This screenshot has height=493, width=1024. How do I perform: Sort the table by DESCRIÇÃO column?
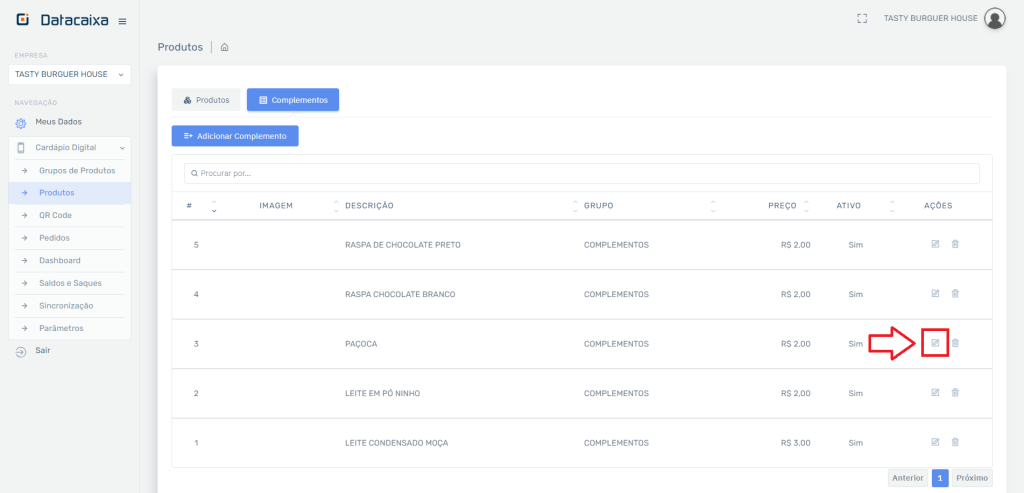pos(369,206)
